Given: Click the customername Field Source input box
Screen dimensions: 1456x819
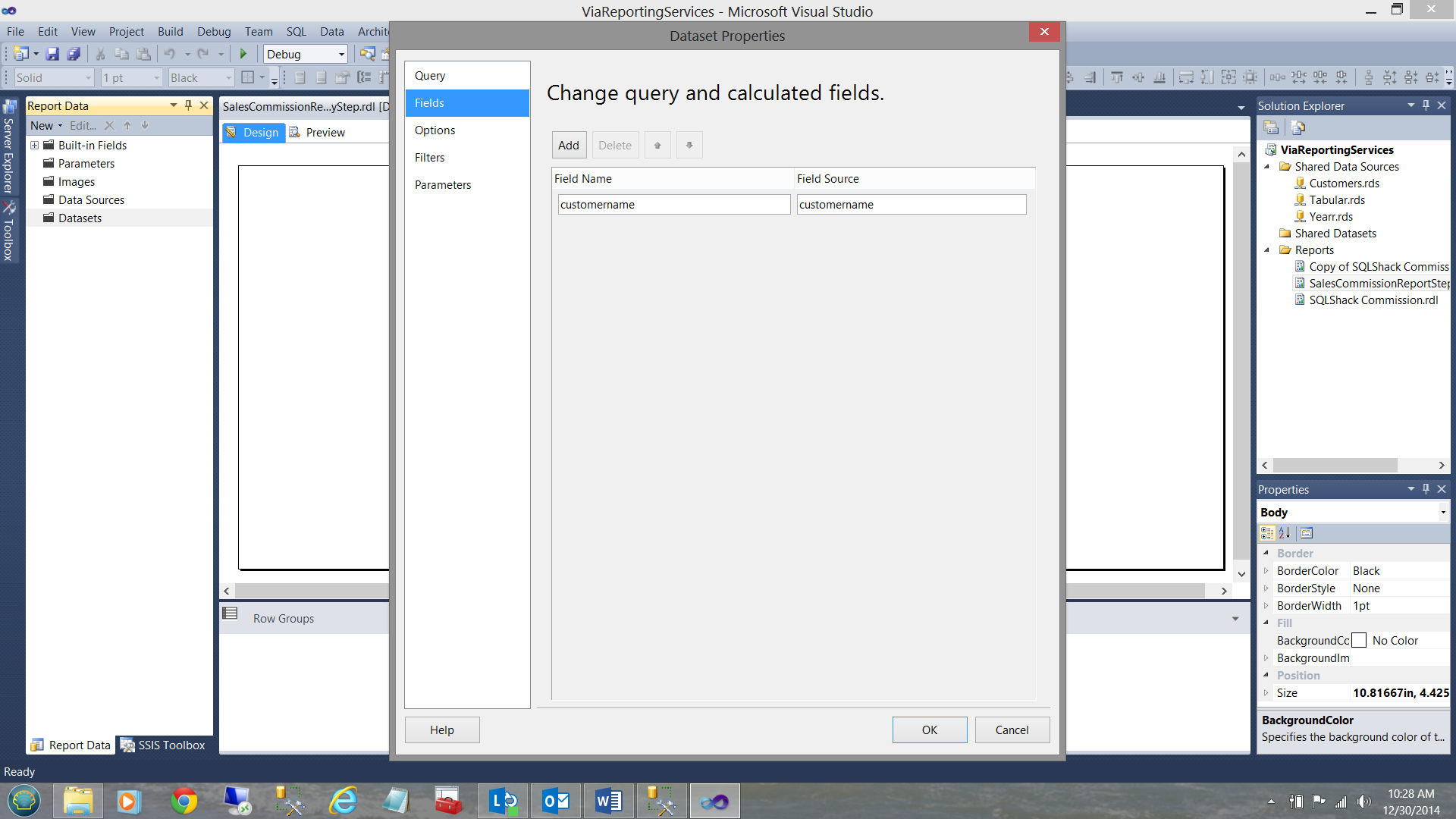Looking at the screenshot, I should 911,205.
